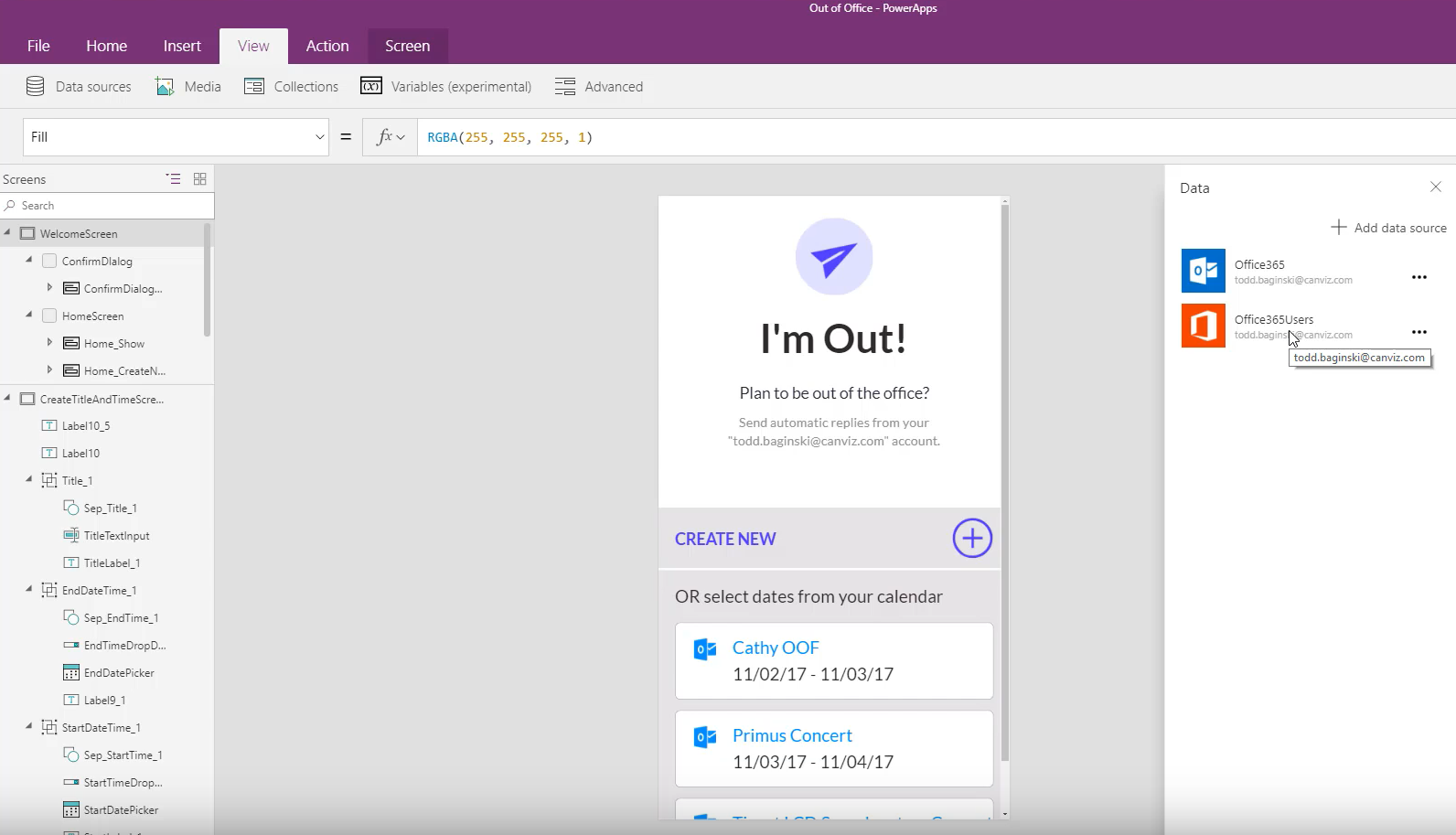Click the Media toolbar icon
1456x835 pixels.
pos(165,87)
